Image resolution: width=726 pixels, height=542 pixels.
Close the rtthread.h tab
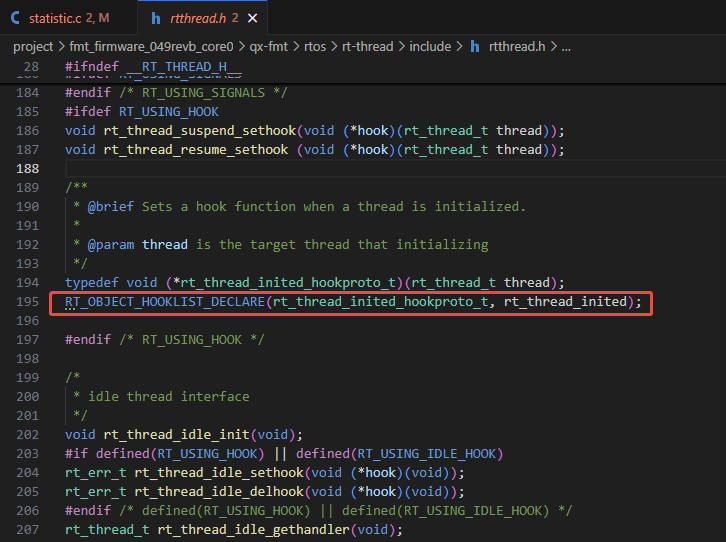[252, 18]
